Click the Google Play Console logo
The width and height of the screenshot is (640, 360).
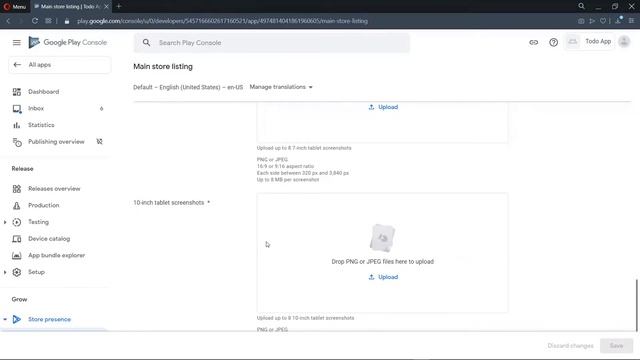[x=68, y=42]
